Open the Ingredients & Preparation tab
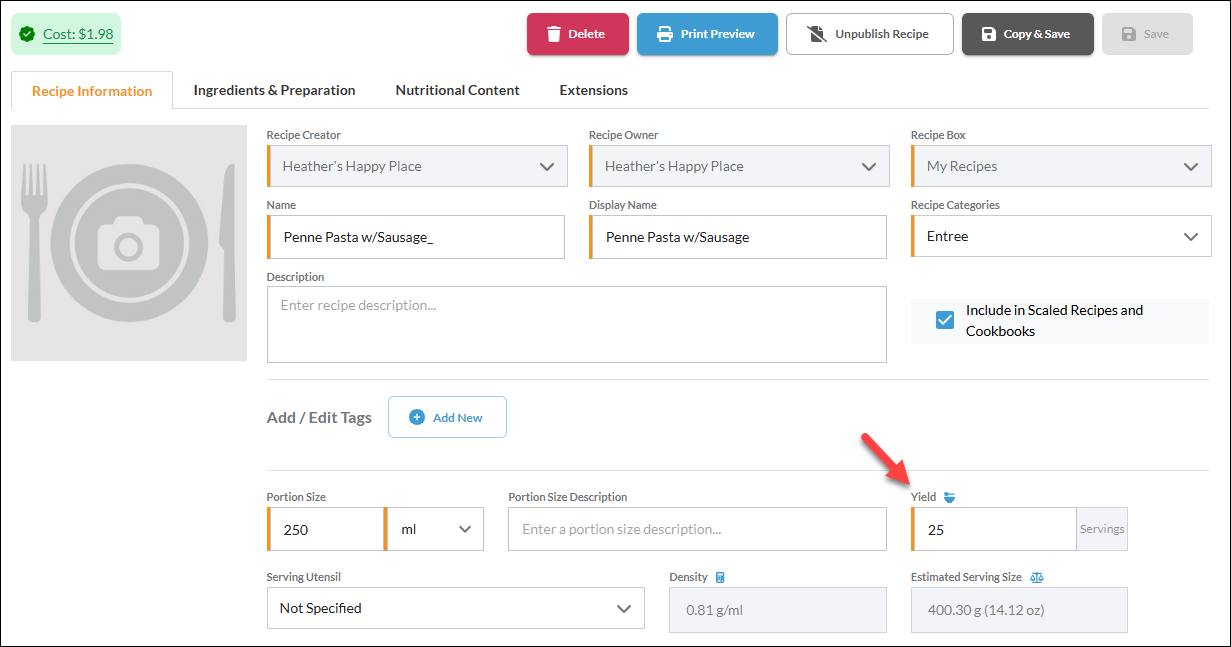 pyautogui.click(x=274, y=90)
